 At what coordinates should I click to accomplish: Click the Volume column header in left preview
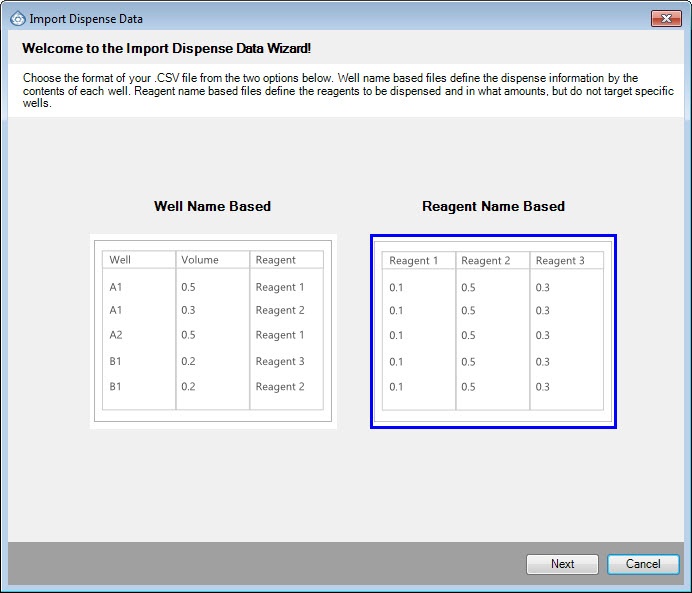tap(200, 260)
